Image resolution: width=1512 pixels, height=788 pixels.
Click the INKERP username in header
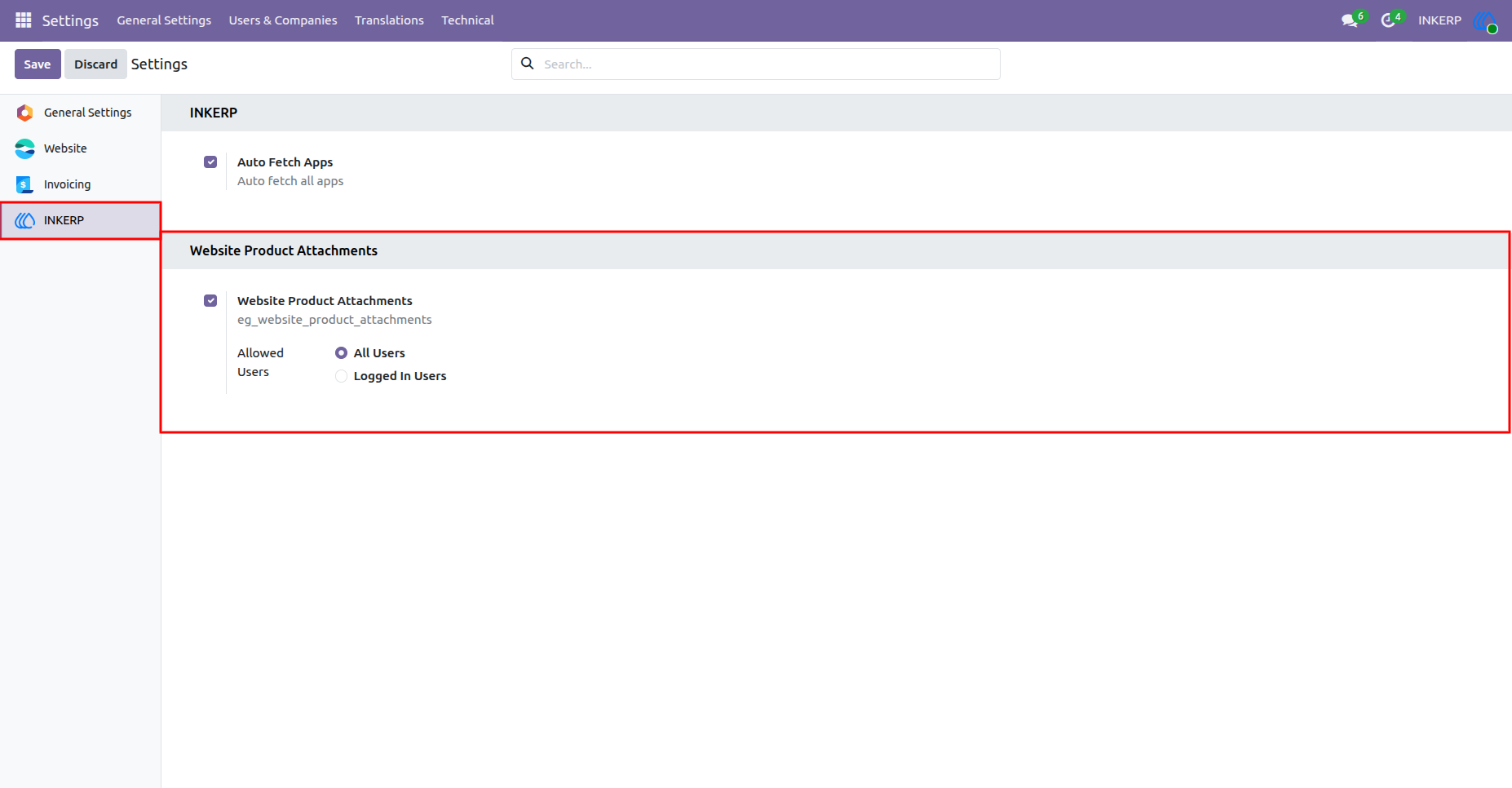[1439, 20]
